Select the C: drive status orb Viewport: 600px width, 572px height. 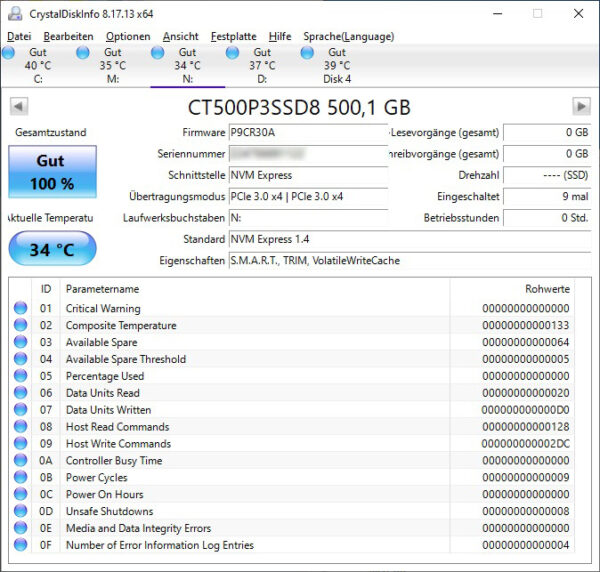click(x=8, y=52)
